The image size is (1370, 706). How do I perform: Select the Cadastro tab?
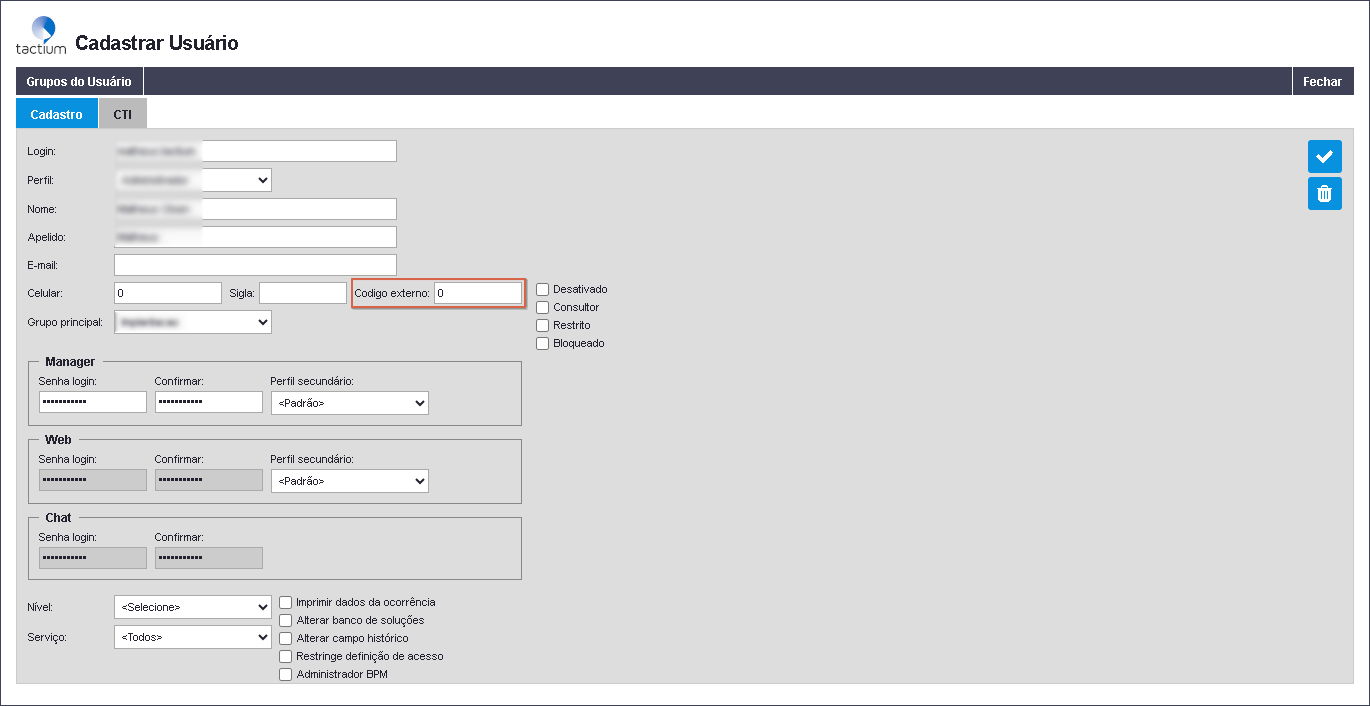click(57, 114)
